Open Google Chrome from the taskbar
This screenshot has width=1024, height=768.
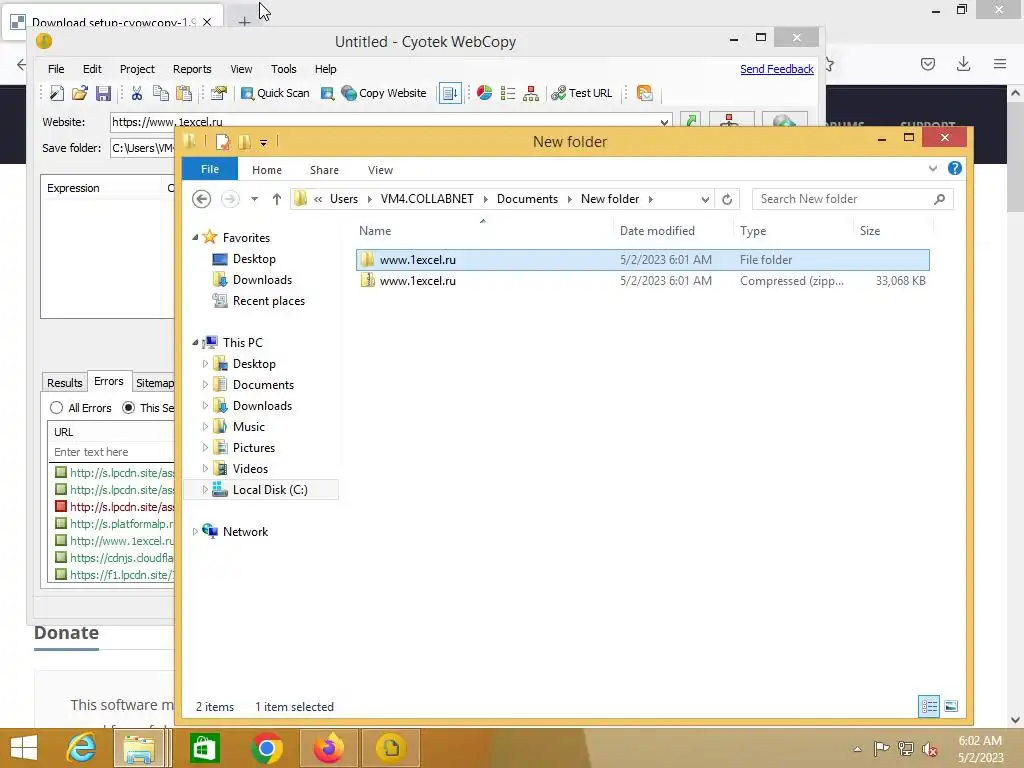point(266,748)
